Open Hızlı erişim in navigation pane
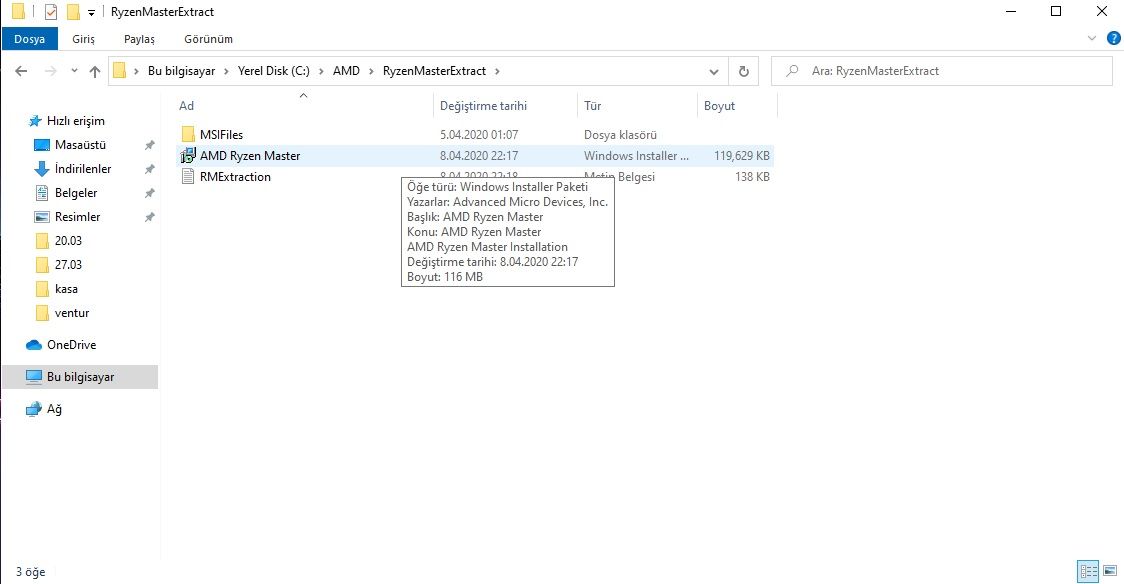The image size is (1124, 584). pyautogui.click(x=75, y=120)
